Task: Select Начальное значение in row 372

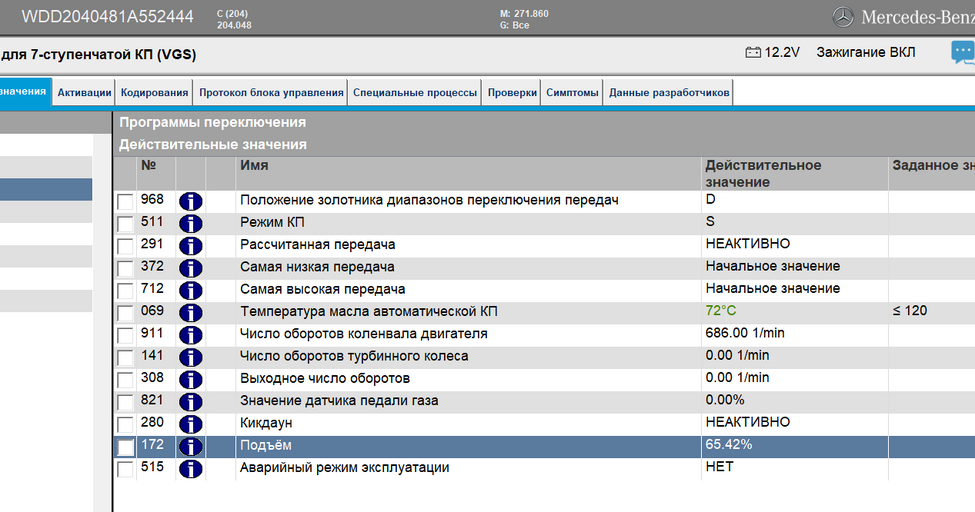Action: [773, 266]
